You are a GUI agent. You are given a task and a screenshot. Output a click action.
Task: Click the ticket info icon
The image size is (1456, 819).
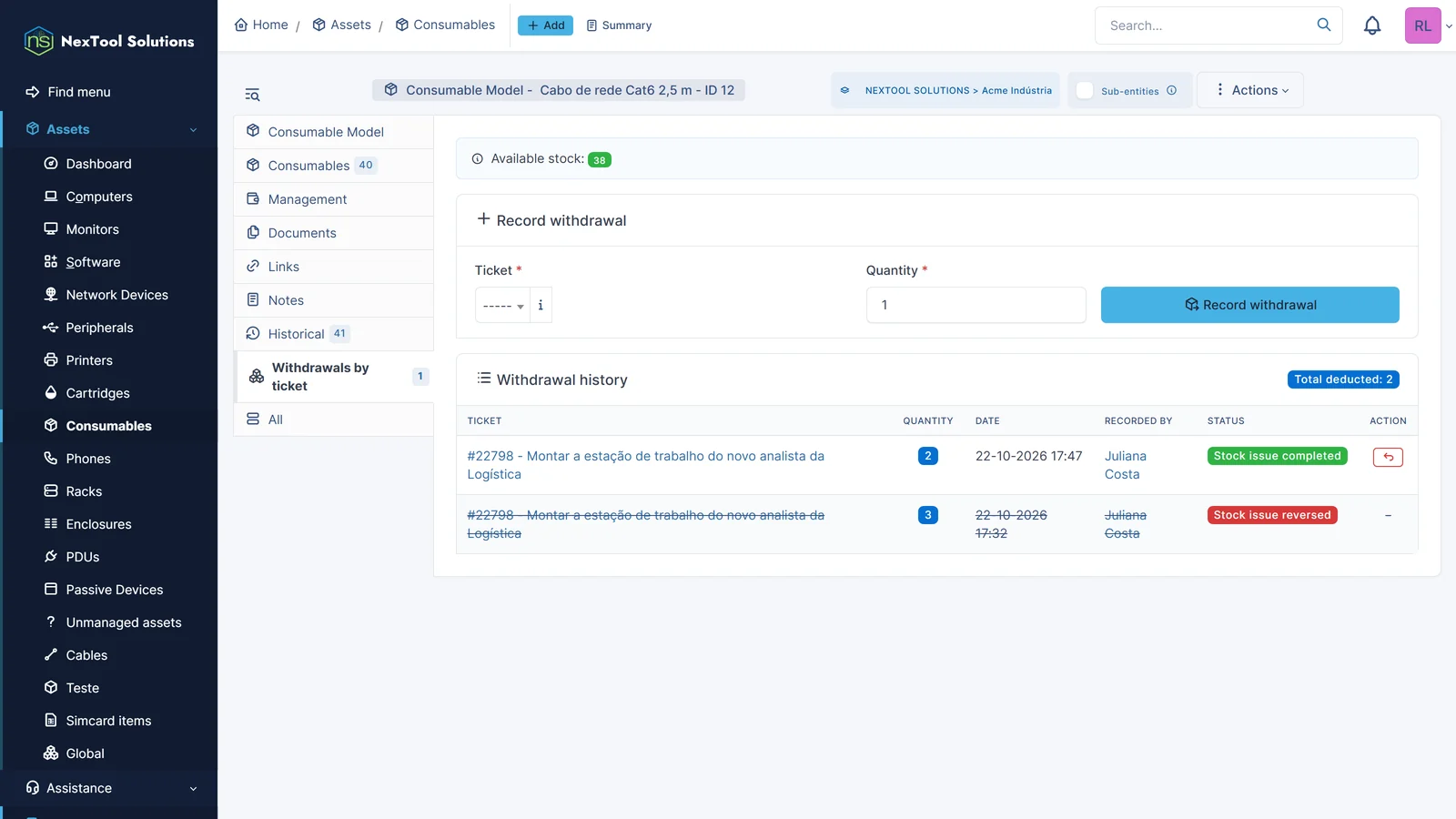pyautogui.click(x=541, y=305)
